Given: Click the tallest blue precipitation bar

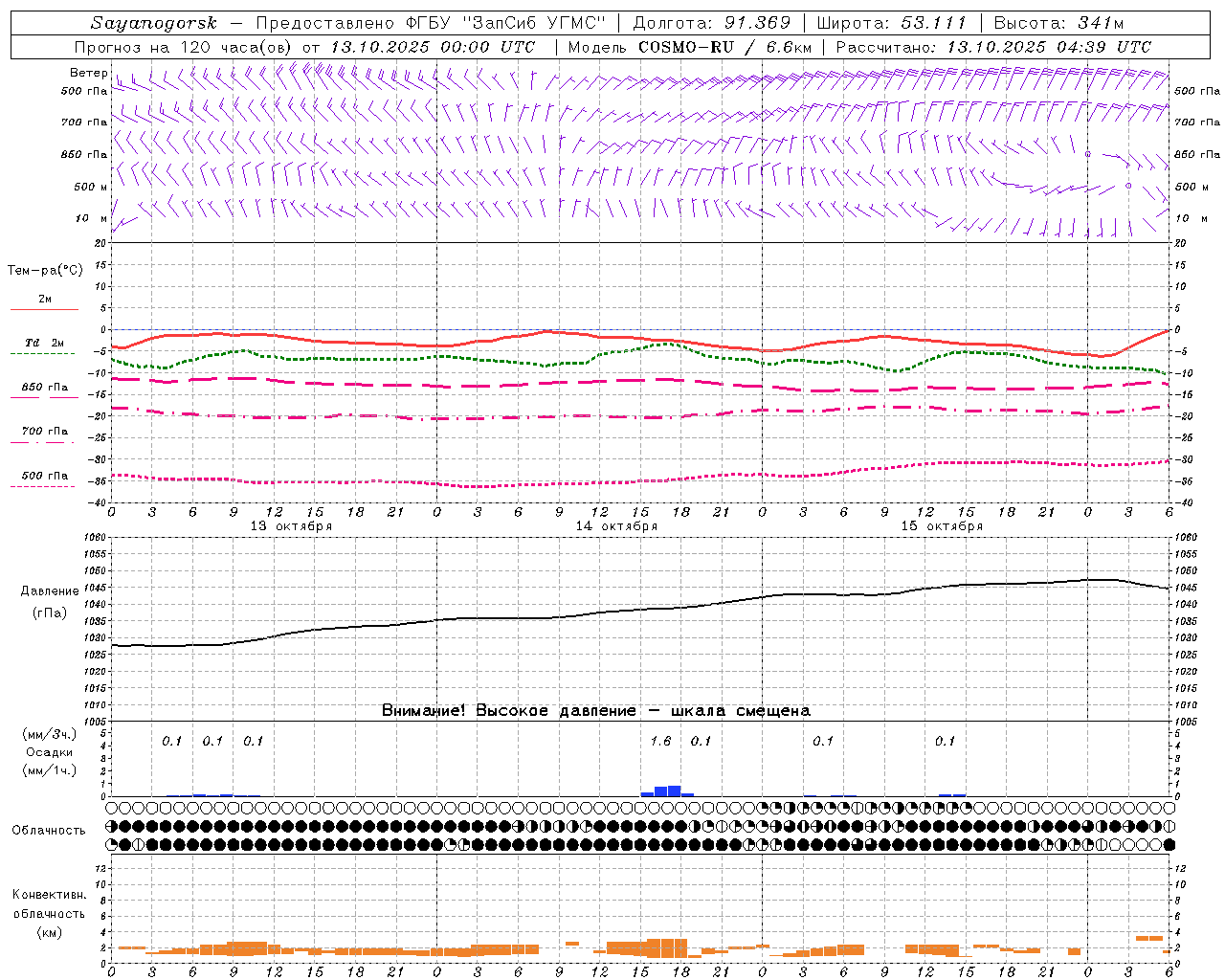Looking at the screenshot, I should 675,791.
